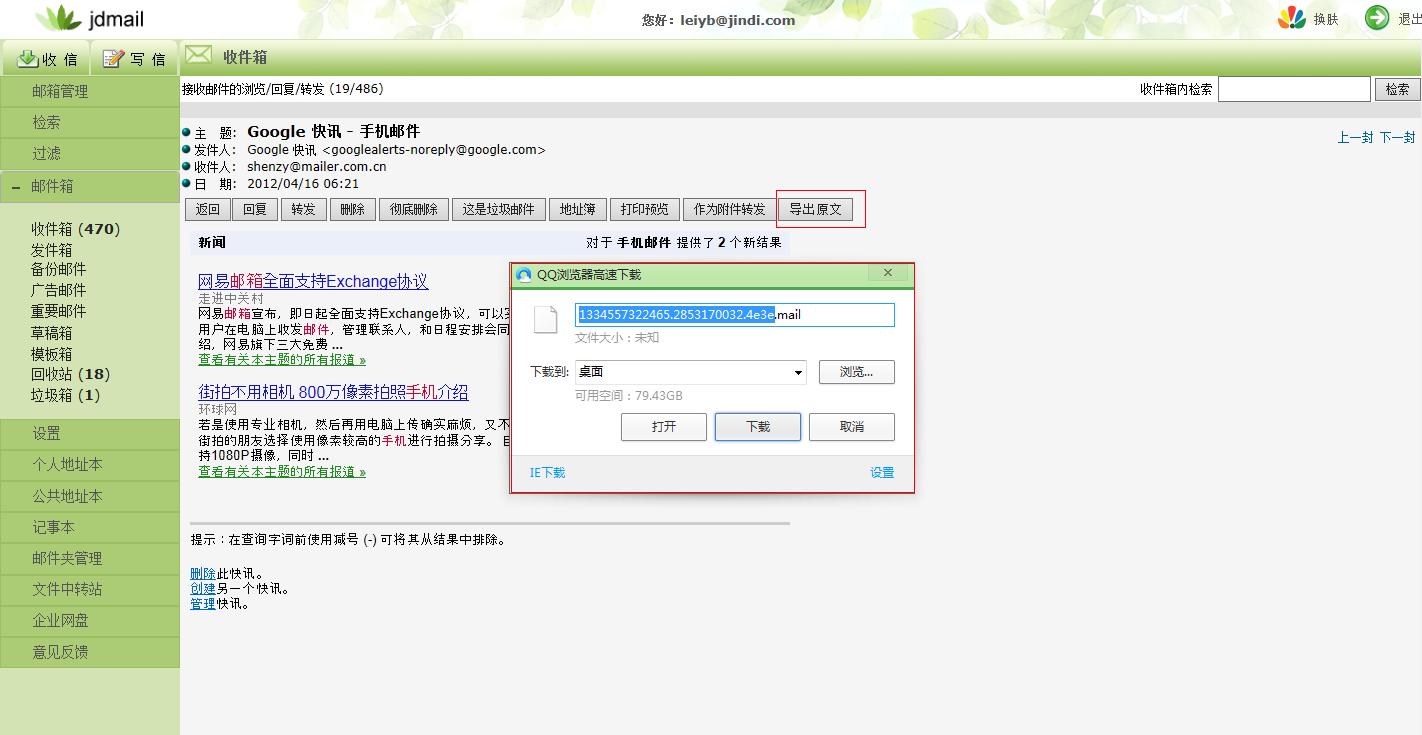Image resolution: width=1422 pixels, height=735 pixels.
Task: Open news link 网易邮箱全面支持Exchange协议
Action: click(313, 281)
